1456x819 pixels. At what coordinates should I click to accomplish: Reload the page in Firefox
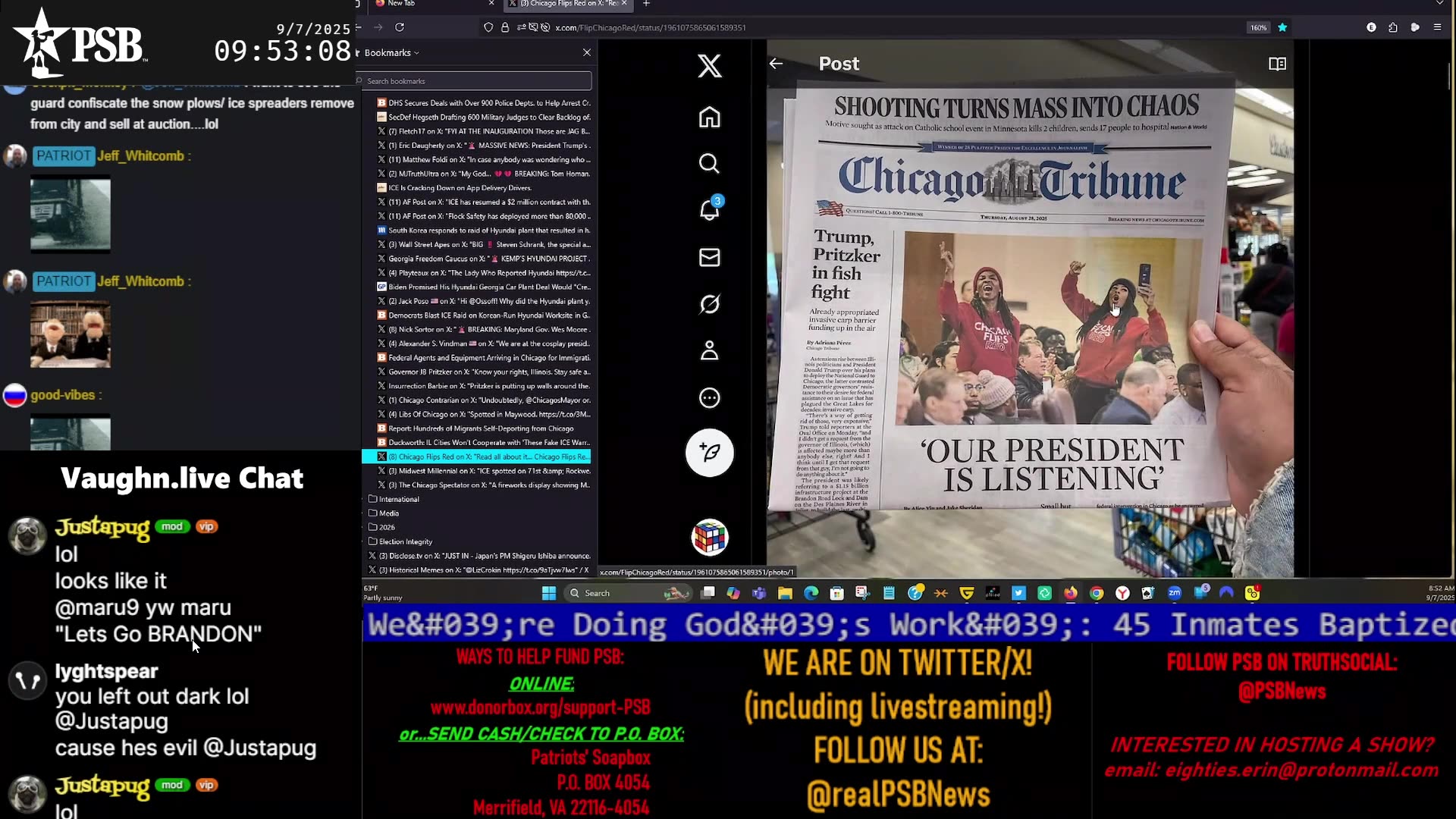[x=400, y=27]
